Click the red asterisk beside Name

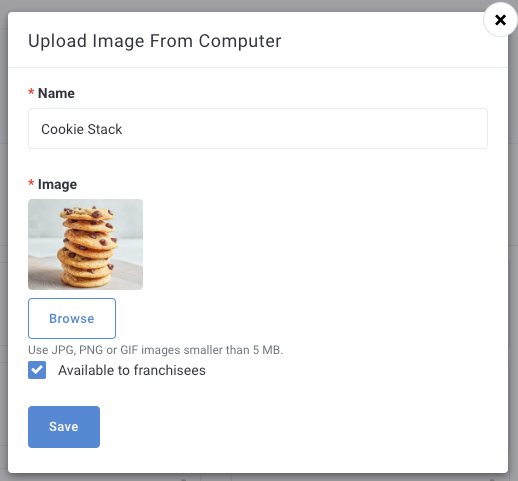[31, 92]
